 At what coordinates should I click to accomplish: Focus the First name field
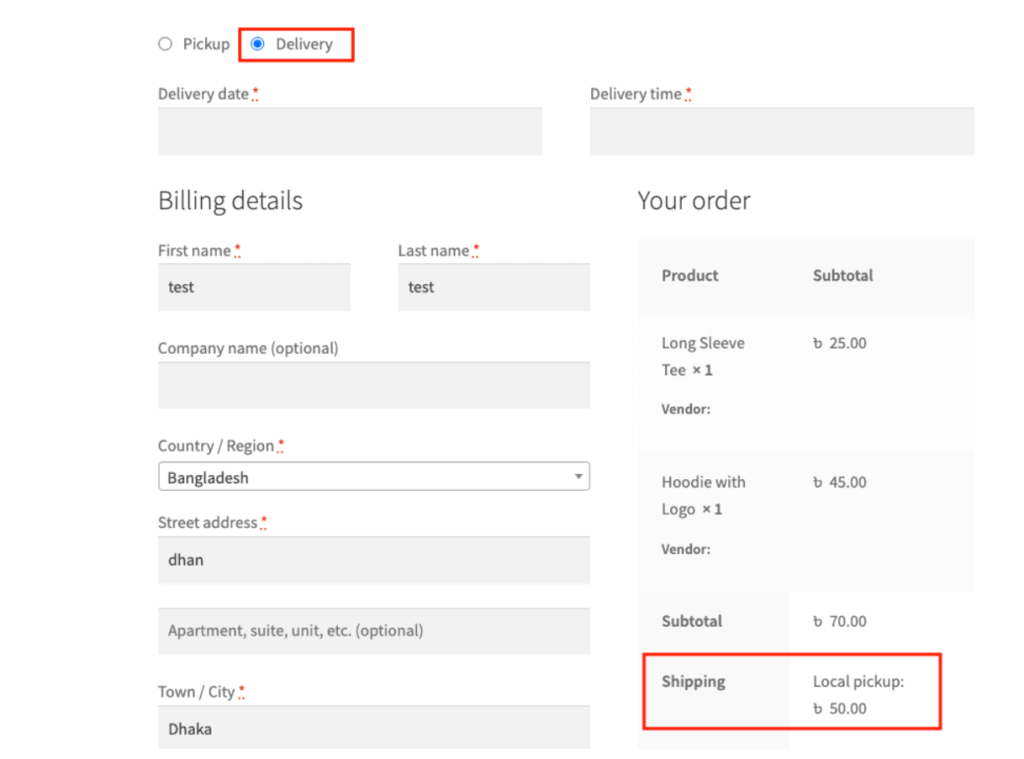(254, 287)
